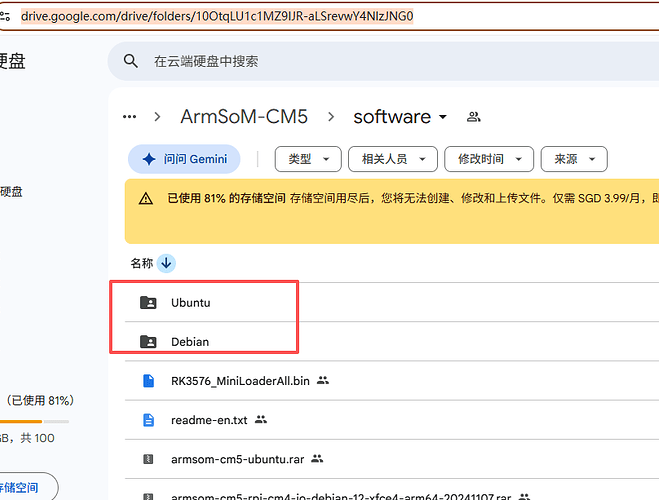This screenshot has width=659, height=500.
Task: Select armsom-cm5-ubuntu.rar file
Action: (392, 459)
